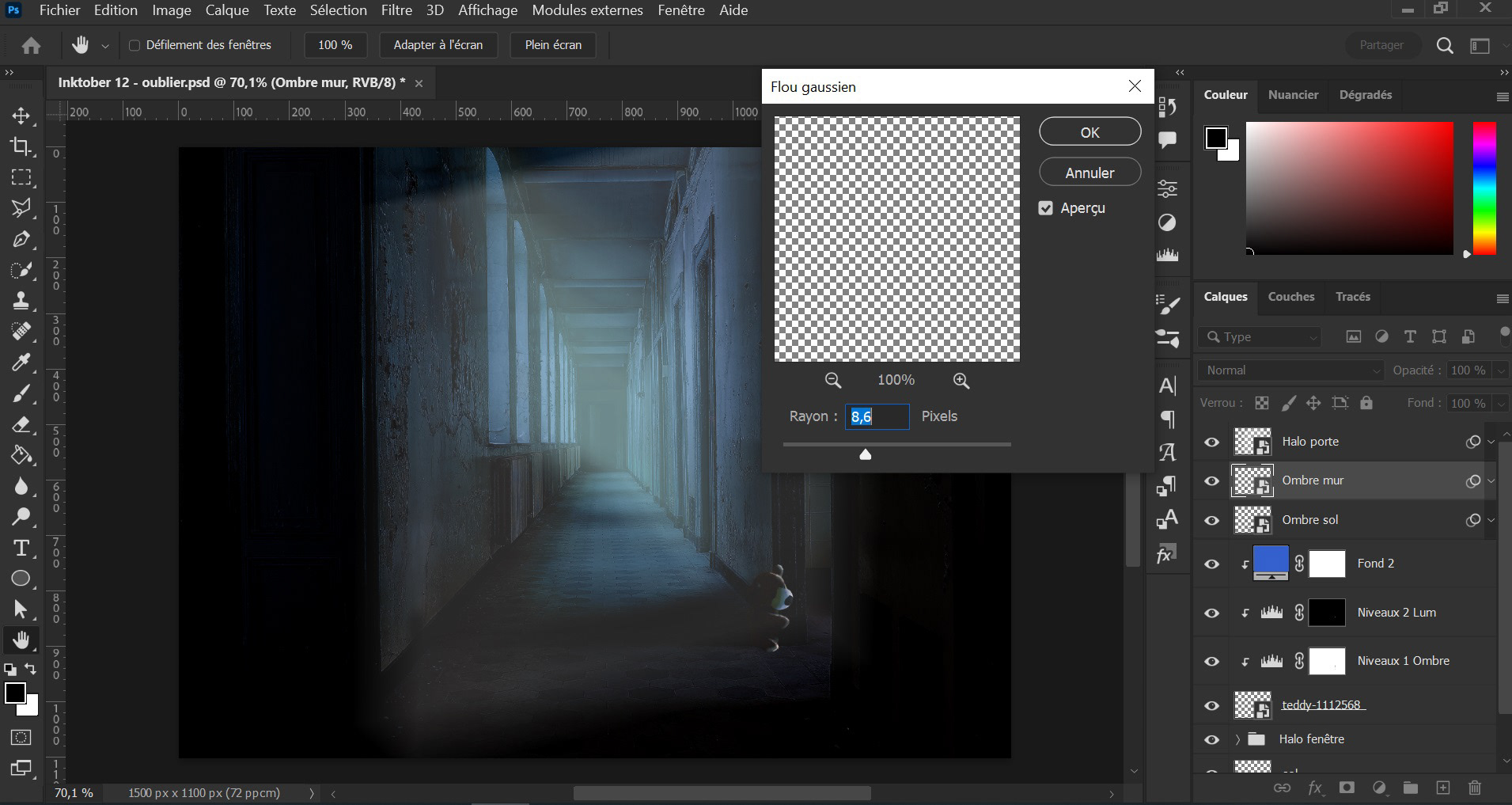
Task: Delete layer with trash icon
Action: (x=1475, y=788)
